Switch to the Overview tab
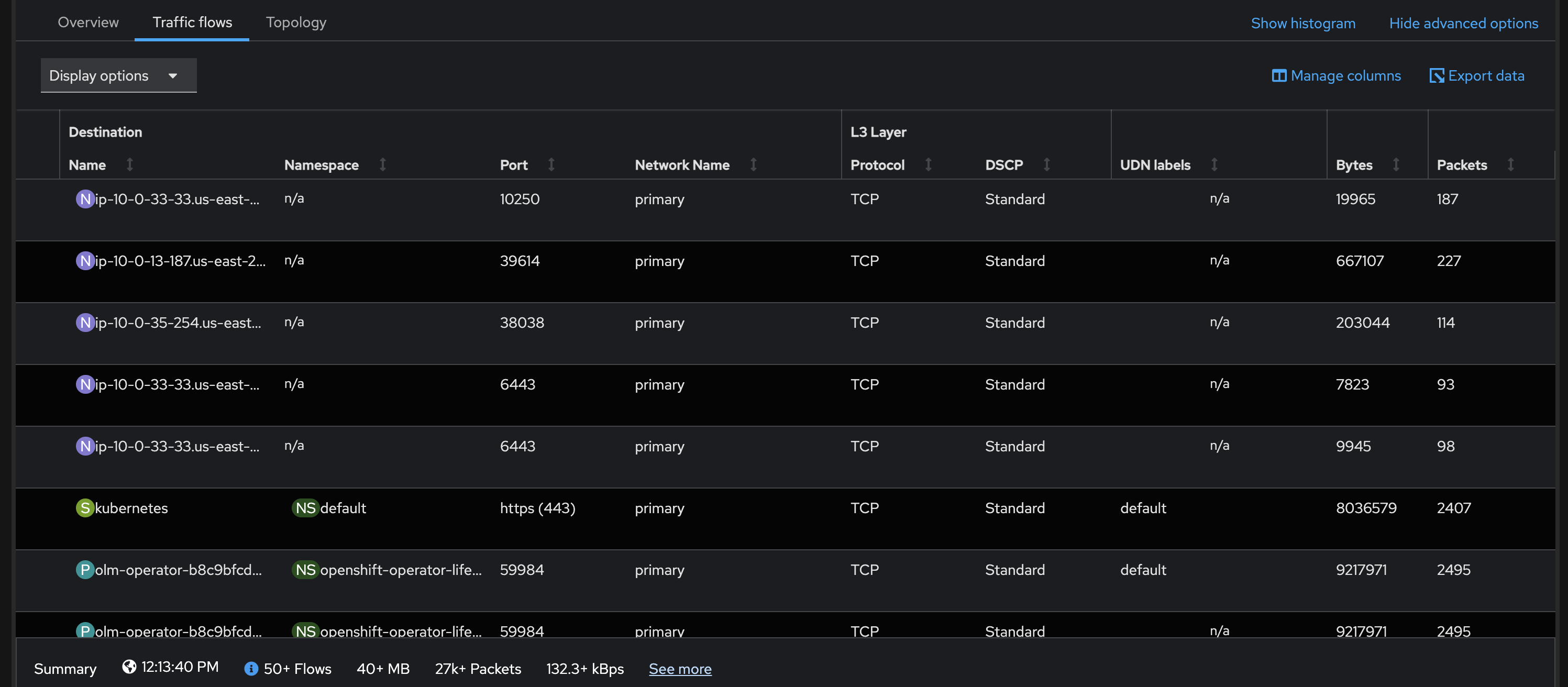This screenshot has width=1568, height=687. (x=87, y=23)
